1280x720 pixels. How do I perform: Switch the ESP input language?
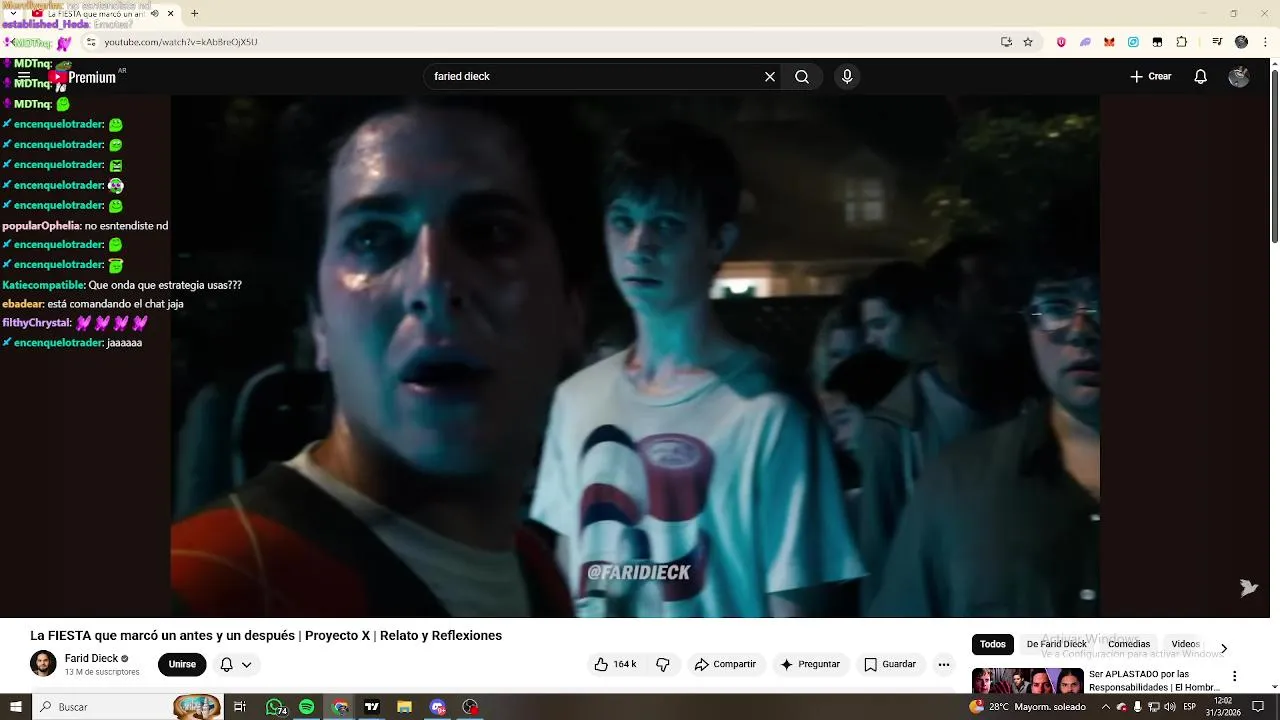pos(1190,707)
